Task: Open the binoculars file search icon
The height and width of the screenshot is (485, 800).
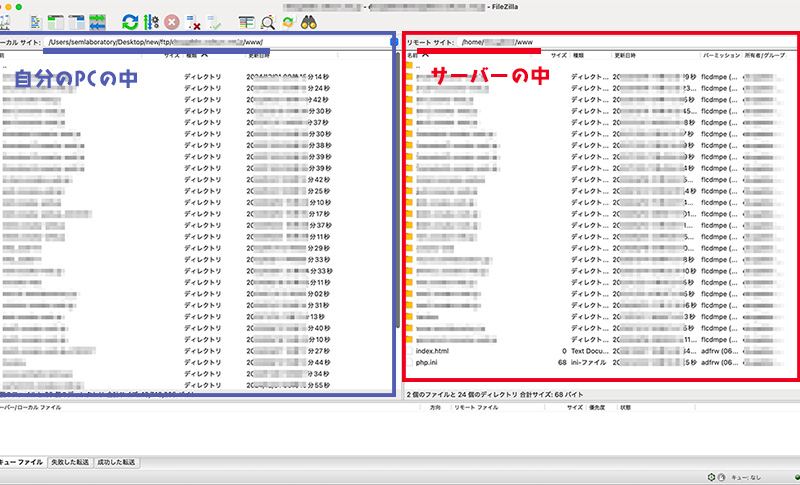Action: tap(309, 21)
